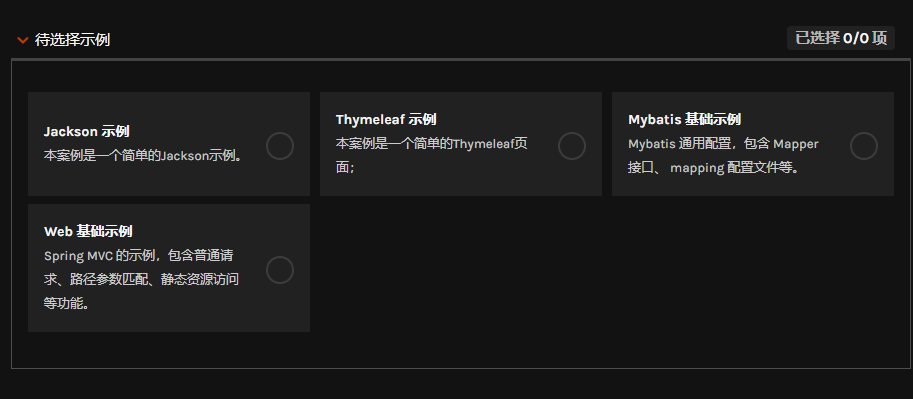
Task: Collapse the 待选择示例 section chevron
Action: [x=23, y=40]
